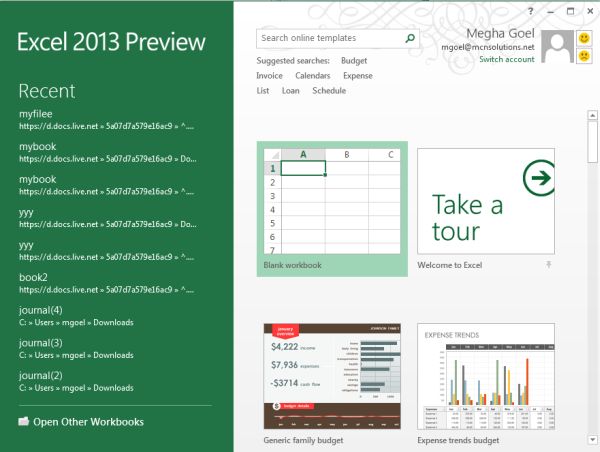Select the Blank workbook template
This screenshot has height=452, width=600.
332,209
